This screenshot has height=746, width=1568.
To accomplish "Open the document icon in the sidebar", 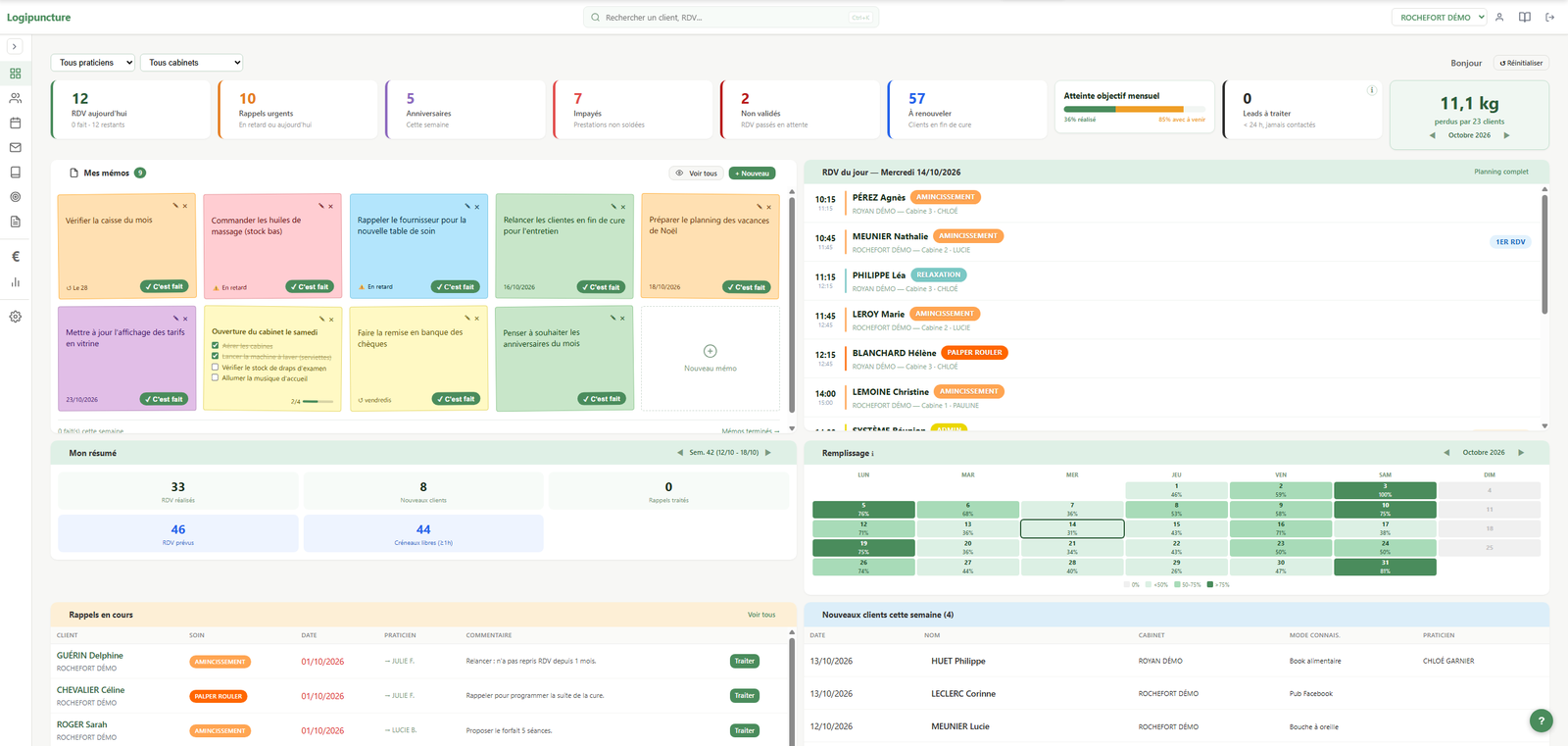I will pyautogui.click(x=15, y=222).
